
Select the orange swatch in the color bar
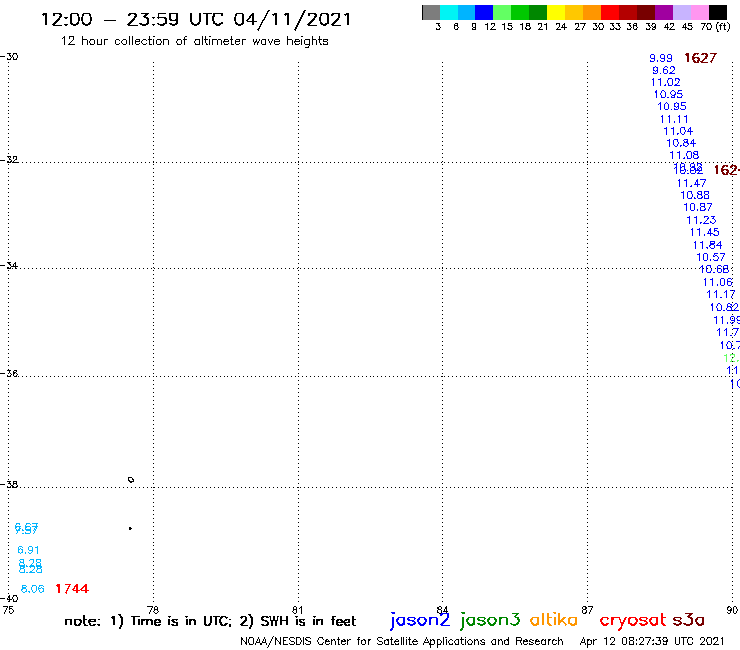[x=592, y=12]
